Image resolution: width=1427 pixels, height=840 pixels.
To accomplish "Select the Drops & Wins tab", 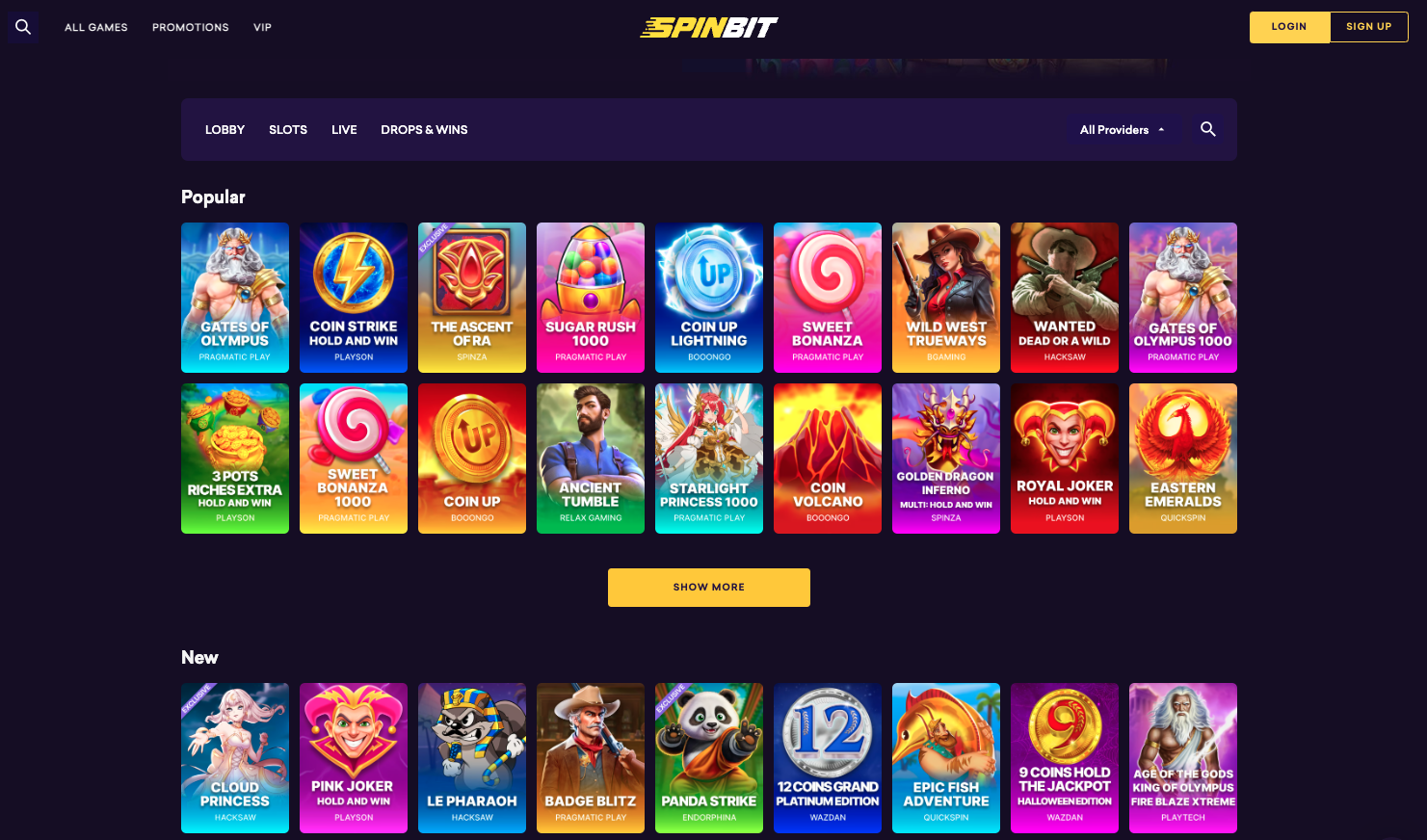I will pos(424,130).
